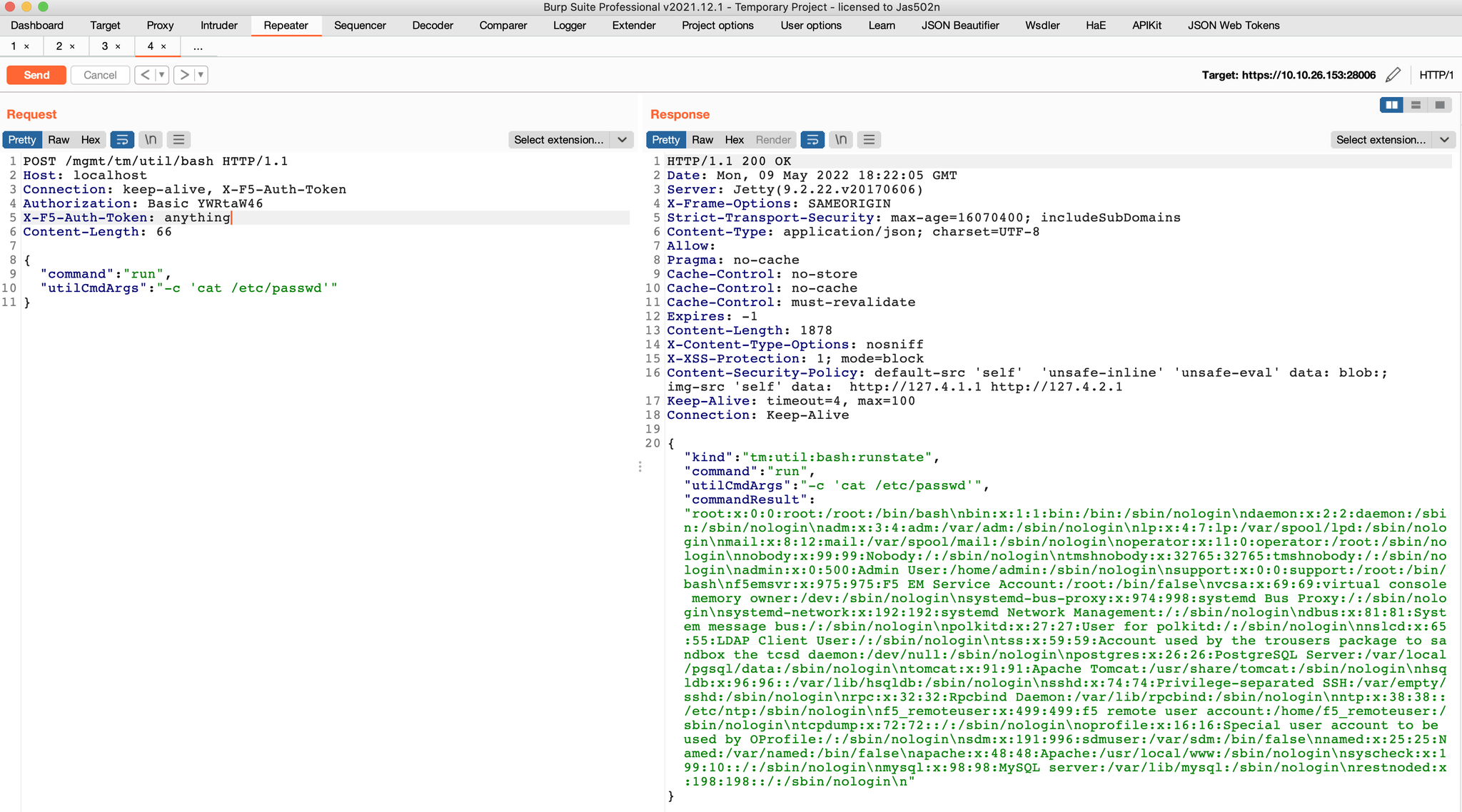Open the Request editor hamburger menu

178,139
